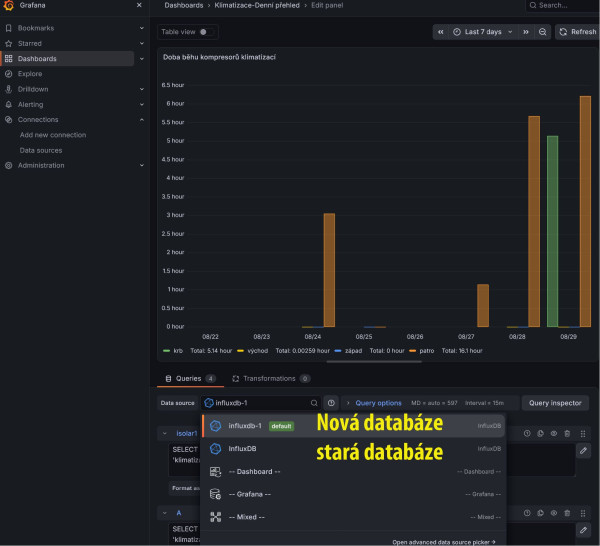Toggle the Table view switch
Viewport: 600px width, 546px height.
(x=206, y=32)
